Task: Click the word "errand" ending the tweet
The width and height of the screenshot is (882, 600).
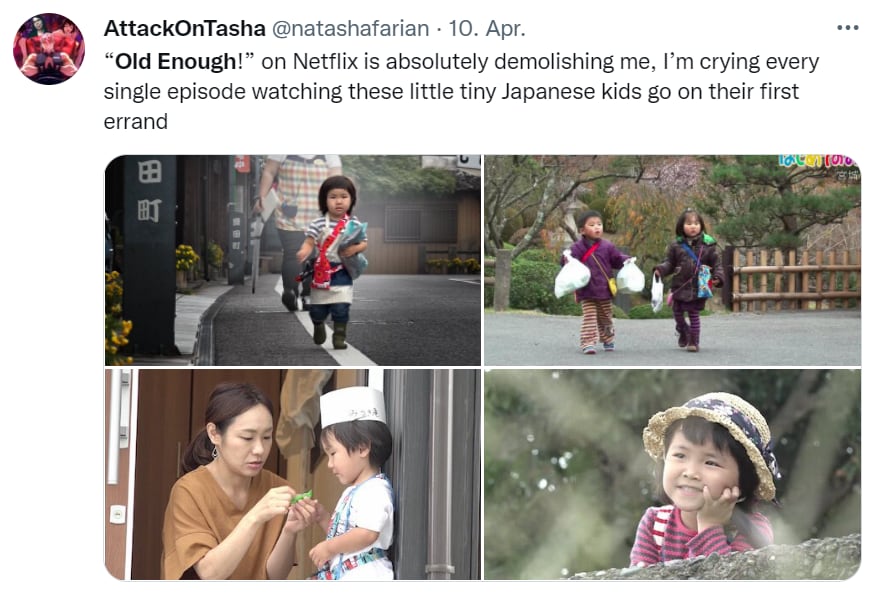Action: pyautogui.click(x=136, y=121)
